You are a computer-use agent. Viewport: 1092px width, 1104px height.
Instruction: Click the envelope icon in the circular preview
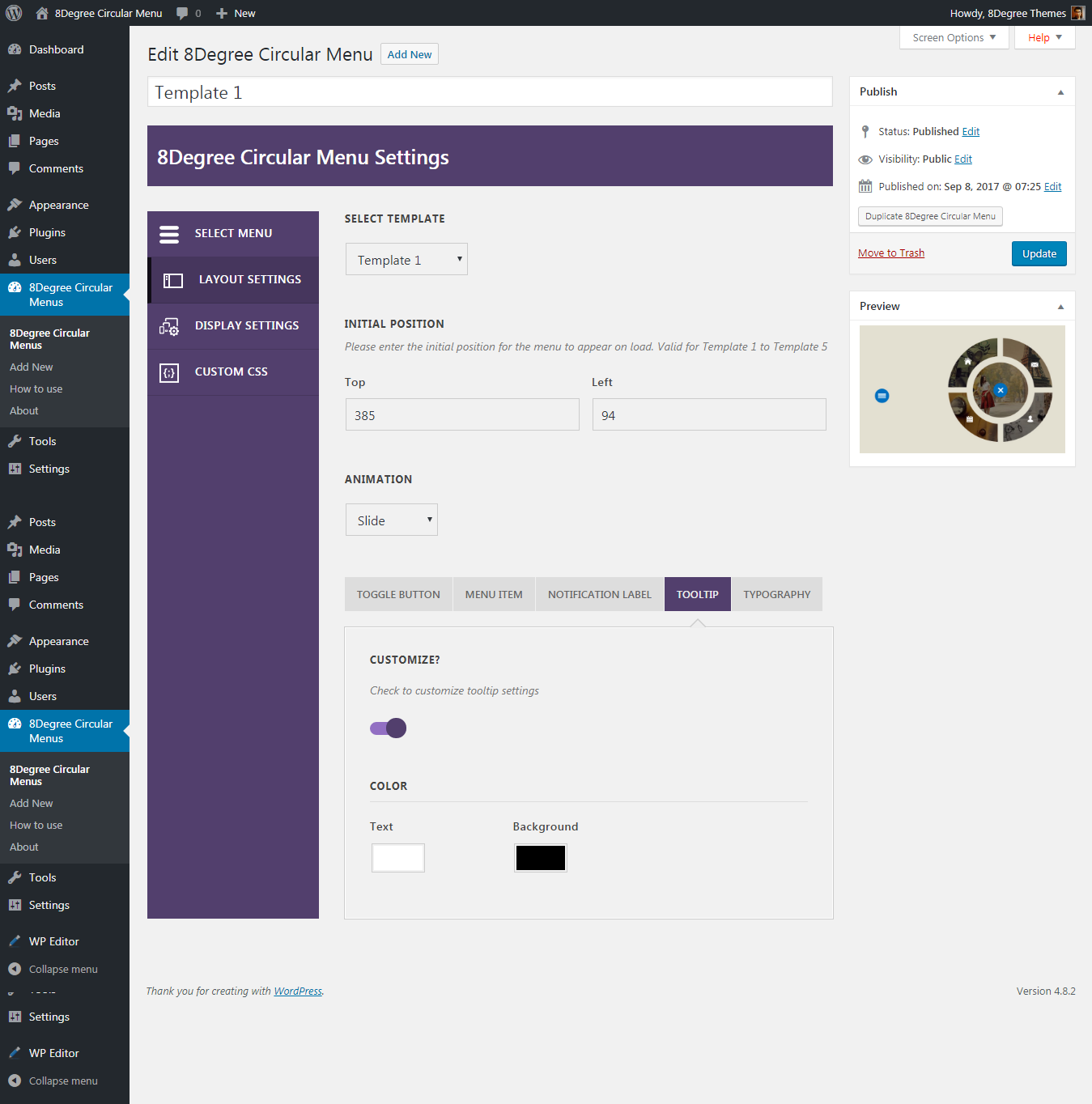click(1035, 365)
